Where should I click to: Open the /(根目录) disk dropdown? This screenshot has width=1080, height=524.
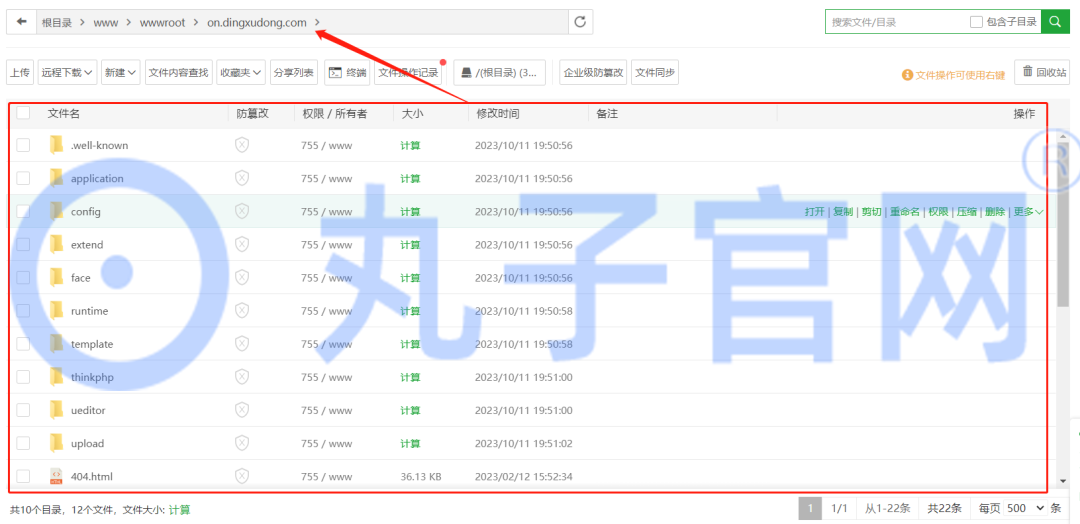499,72
